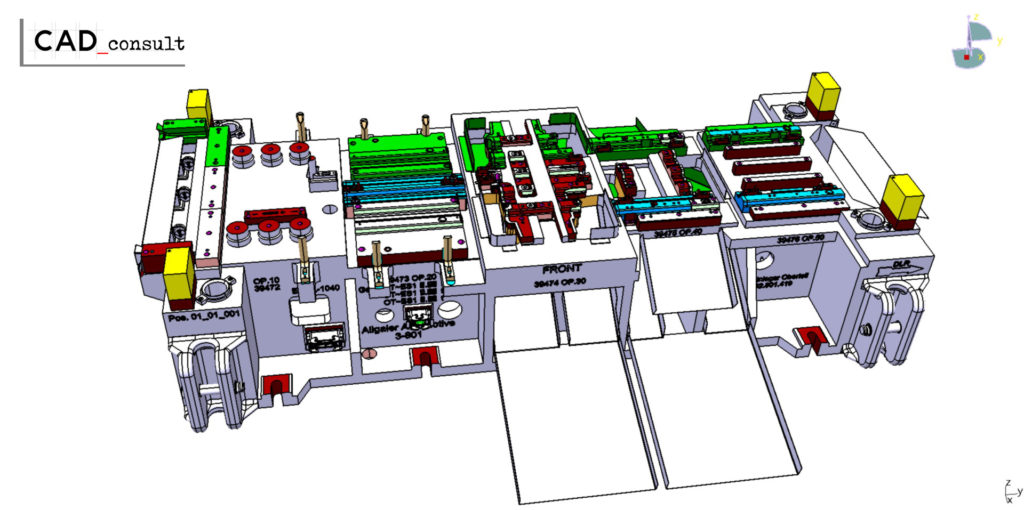Click the small axis triad in bottom corner
The image size is (1024, 510).
point(1011,491)
